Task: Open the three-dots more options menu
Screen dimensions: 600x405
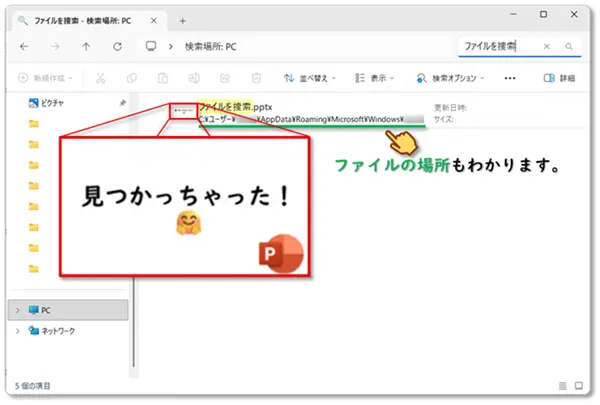Action: [x=510, y=78]
